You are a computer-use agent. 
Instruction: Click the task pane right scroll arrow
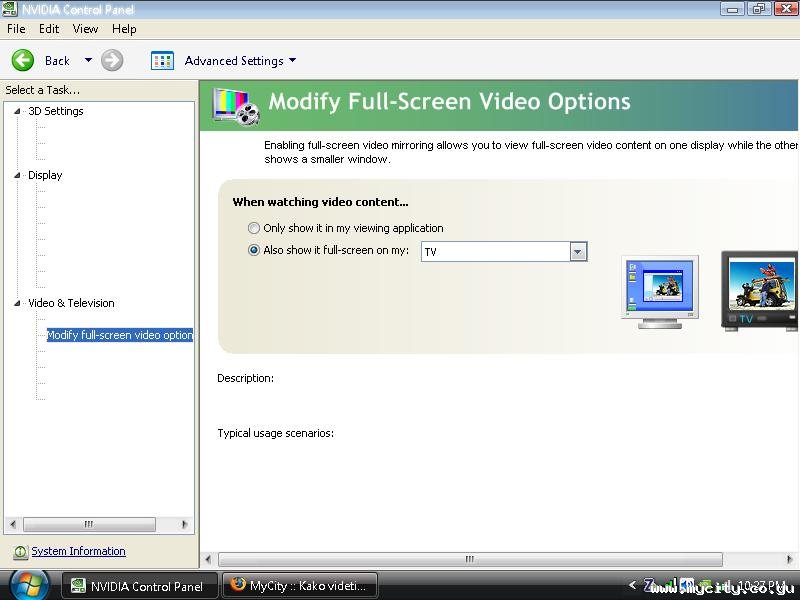[x=184, y=524]
